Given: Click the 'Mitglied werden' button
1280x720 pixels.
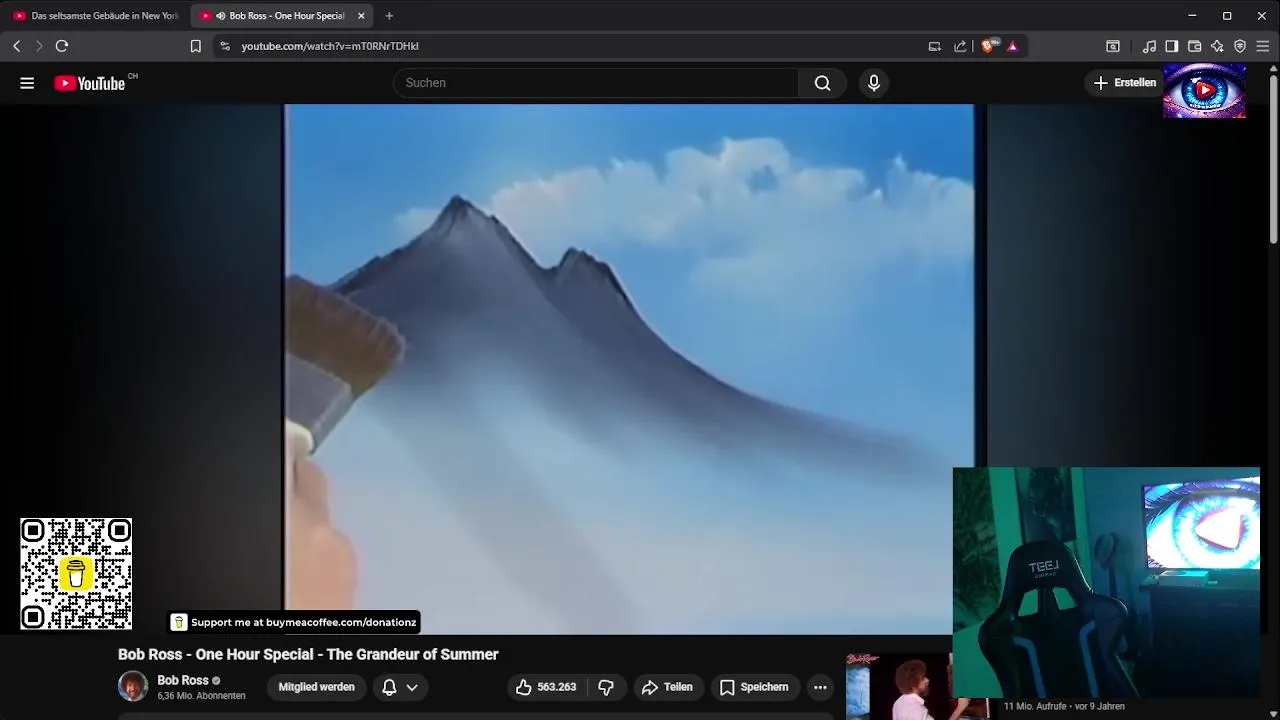Looking at the screenshot, I should (316, 687).
